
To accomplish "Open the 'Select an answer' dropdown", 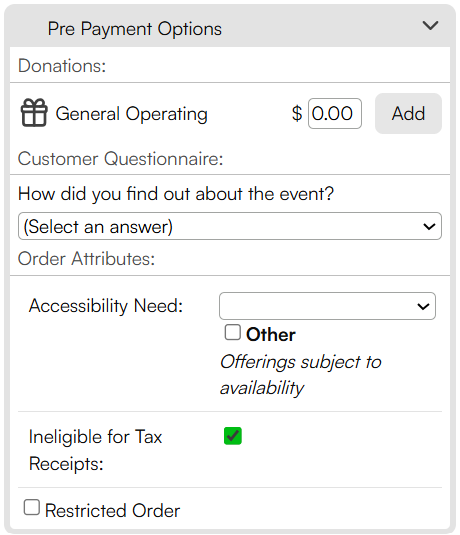I will tap(230, 226).
